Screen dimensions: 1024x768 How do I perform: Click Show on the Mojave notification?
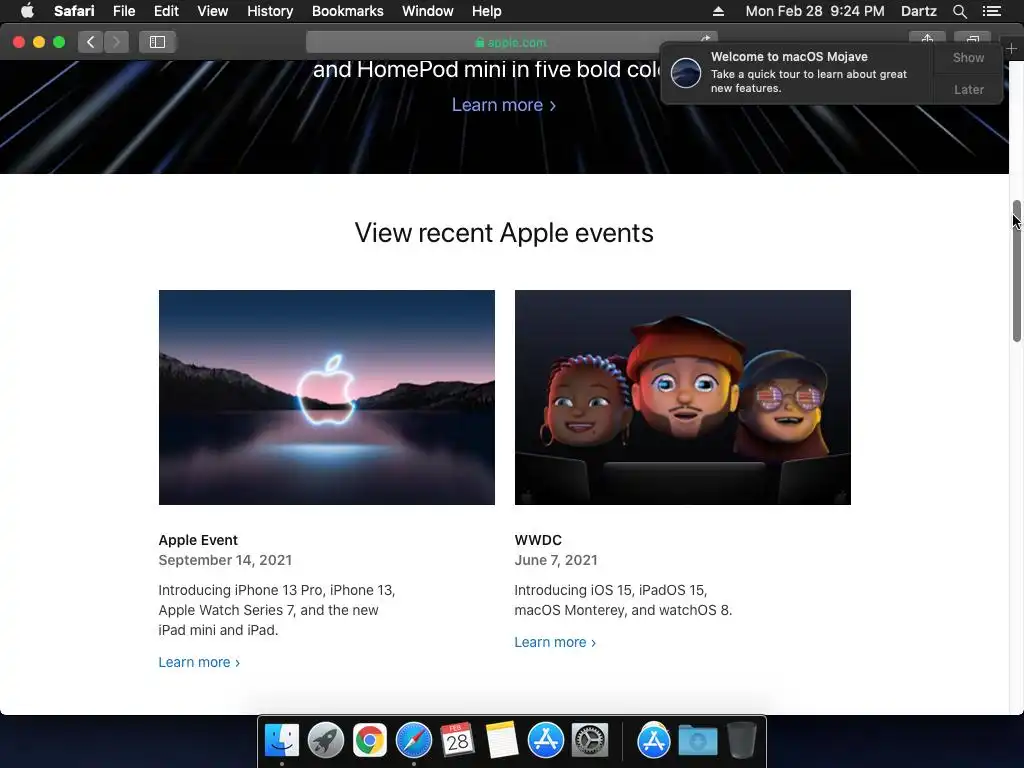(968, 57)
